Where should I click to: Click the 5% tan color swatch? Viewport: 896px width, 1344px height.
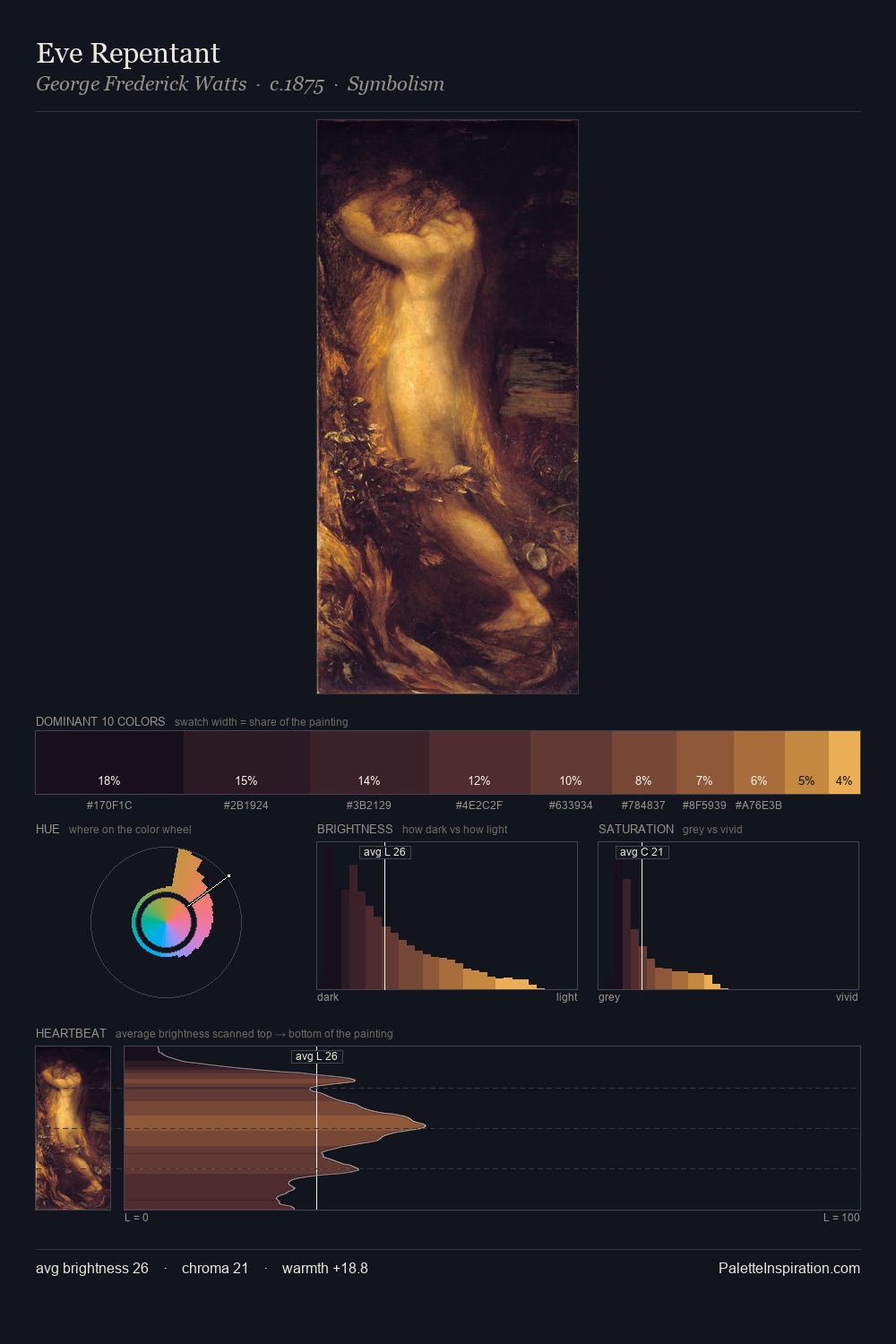[x=806, y=762]
